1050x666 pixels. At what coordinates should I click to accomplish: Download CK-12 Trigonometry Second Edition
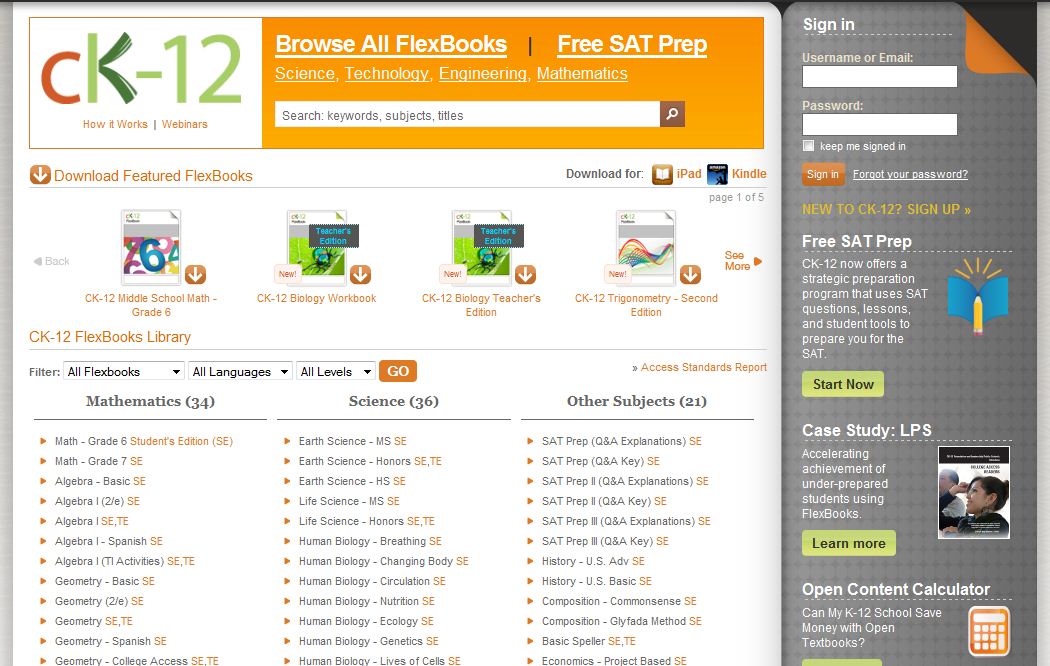[690, 274]
